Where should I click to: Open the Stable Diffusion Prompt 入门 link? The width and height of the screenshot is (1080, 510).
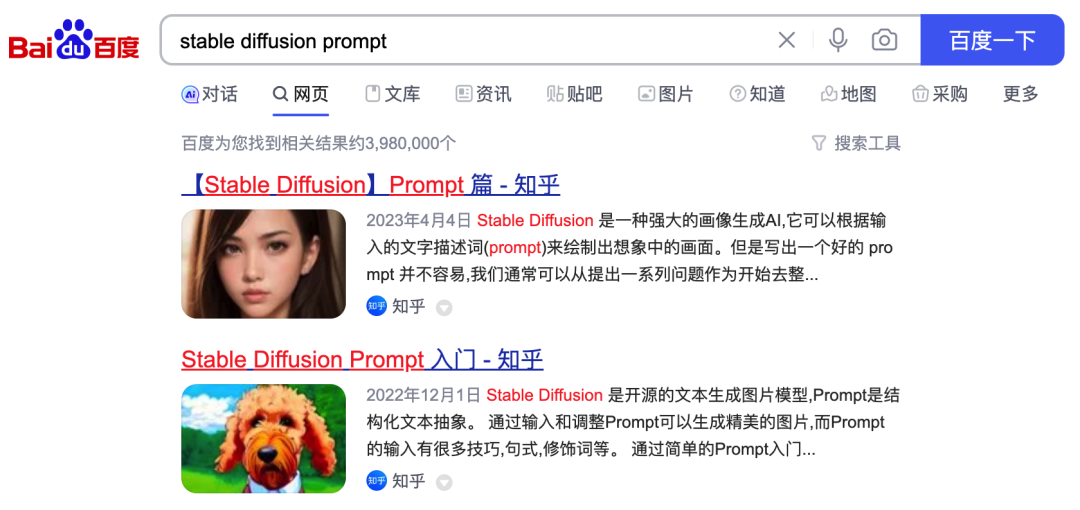click(362, 359)
